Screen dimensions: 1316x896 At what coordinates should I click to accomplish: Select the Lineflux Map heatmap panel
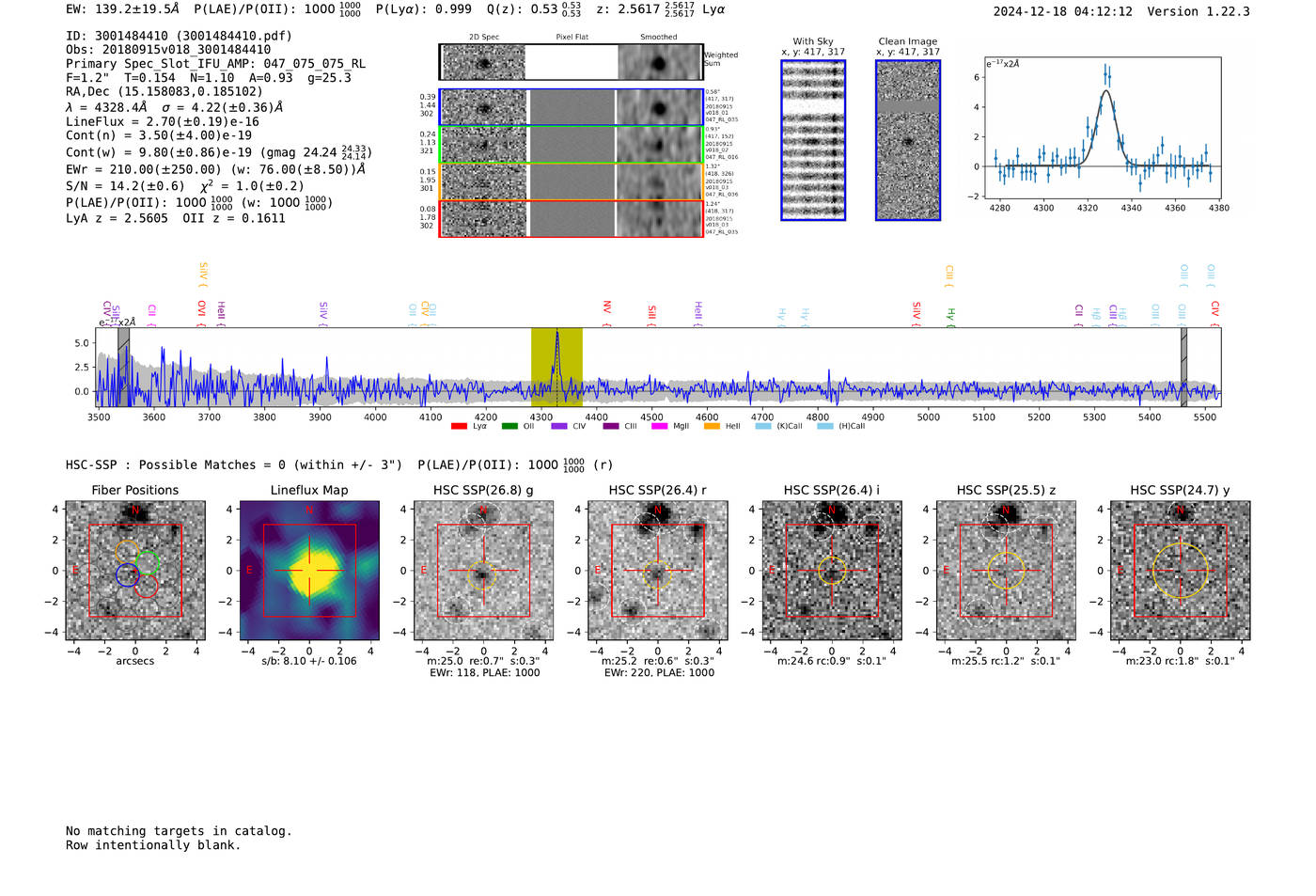tap(309, 571)
